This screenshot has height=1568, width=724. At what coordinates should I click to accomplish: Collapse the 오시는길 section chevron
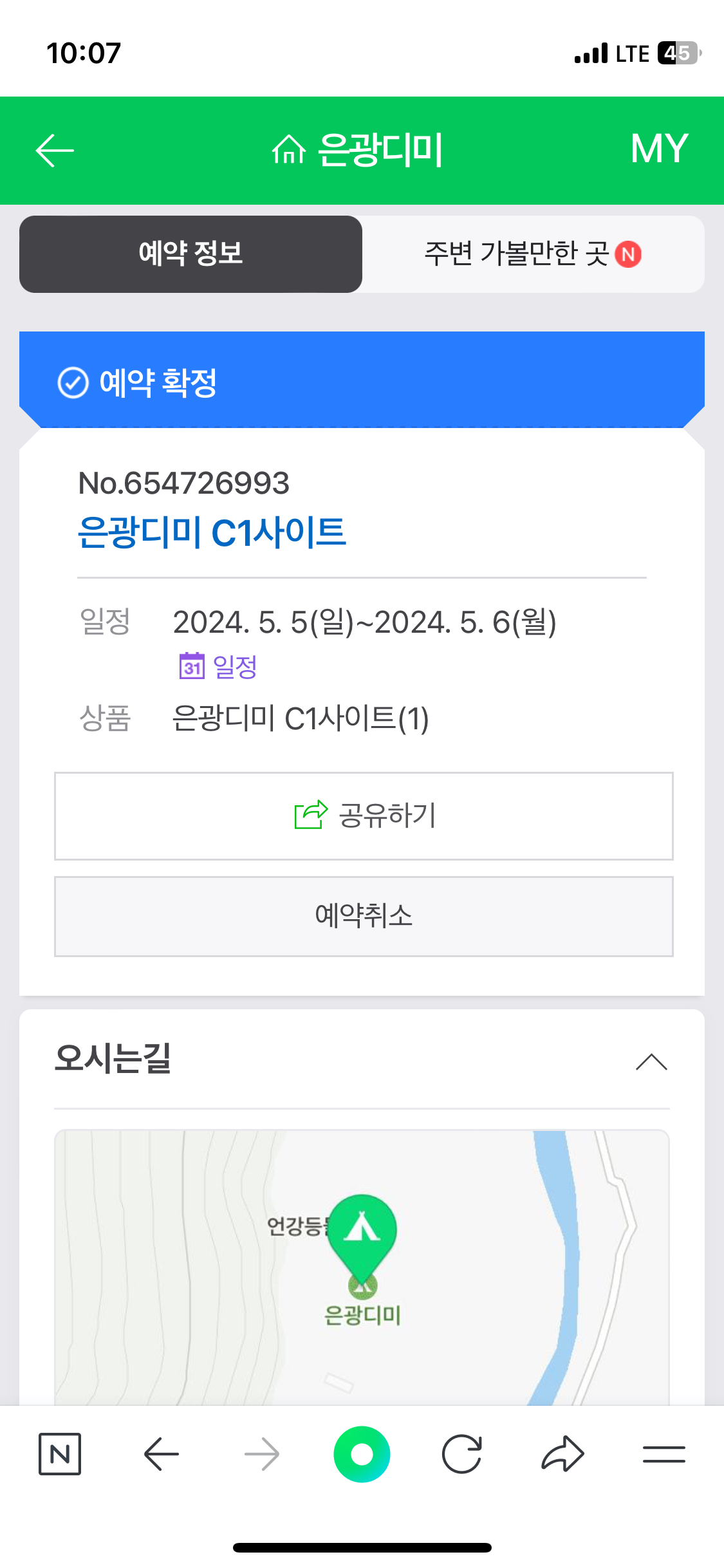coord(651,1061)
